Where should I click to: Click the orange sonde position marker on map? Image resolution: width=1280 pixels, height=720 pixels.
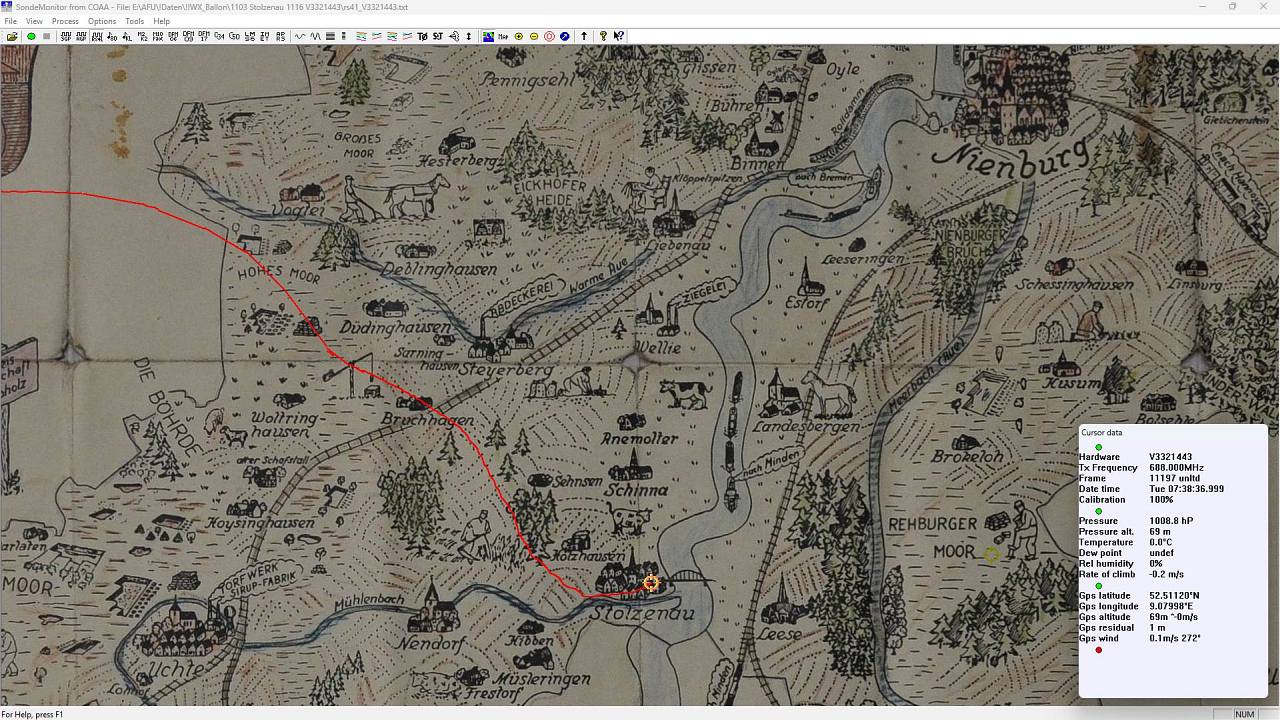[x=651, y=583]
